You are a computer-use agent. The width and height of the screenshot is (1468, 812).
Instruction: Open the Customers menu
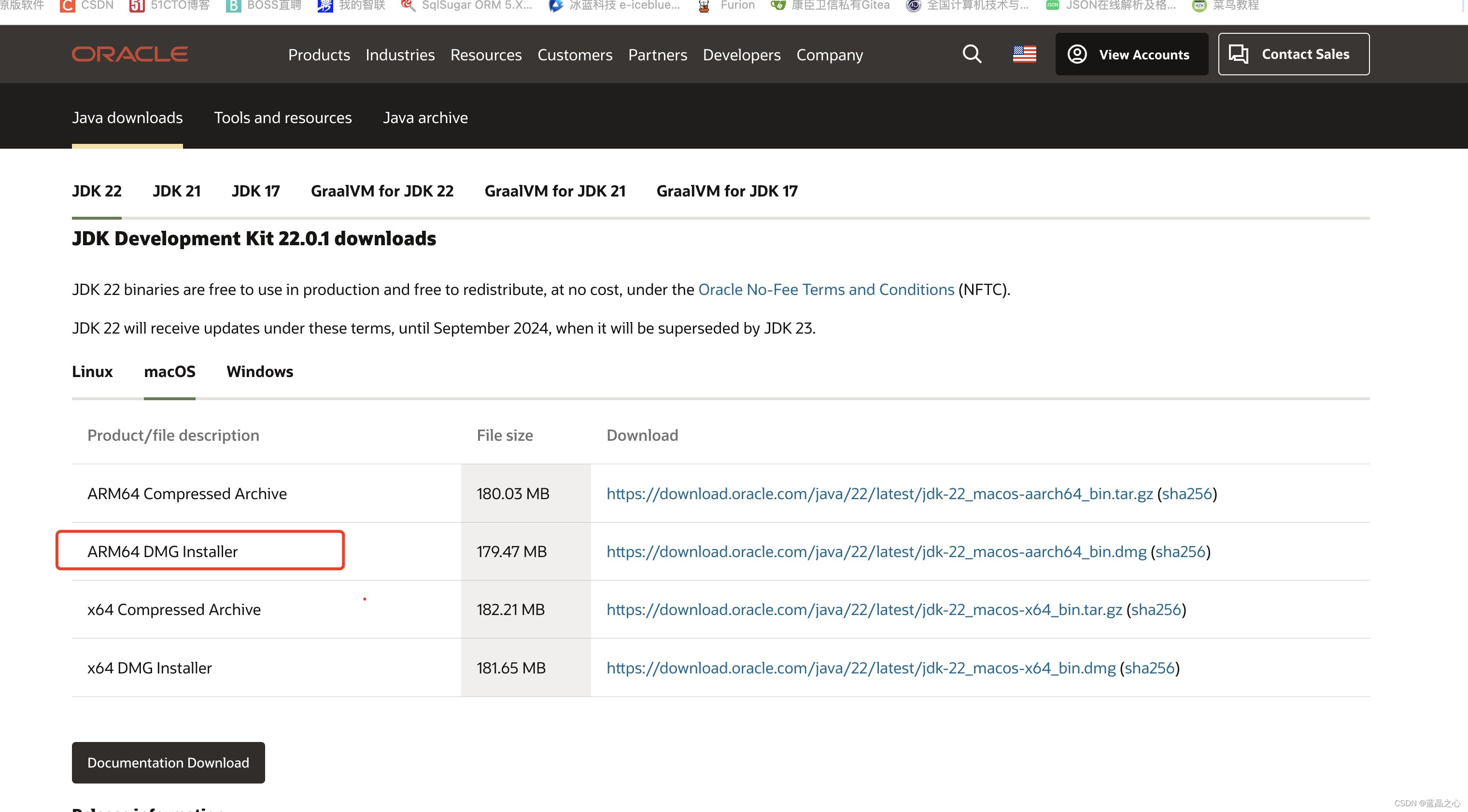[575, 55]
